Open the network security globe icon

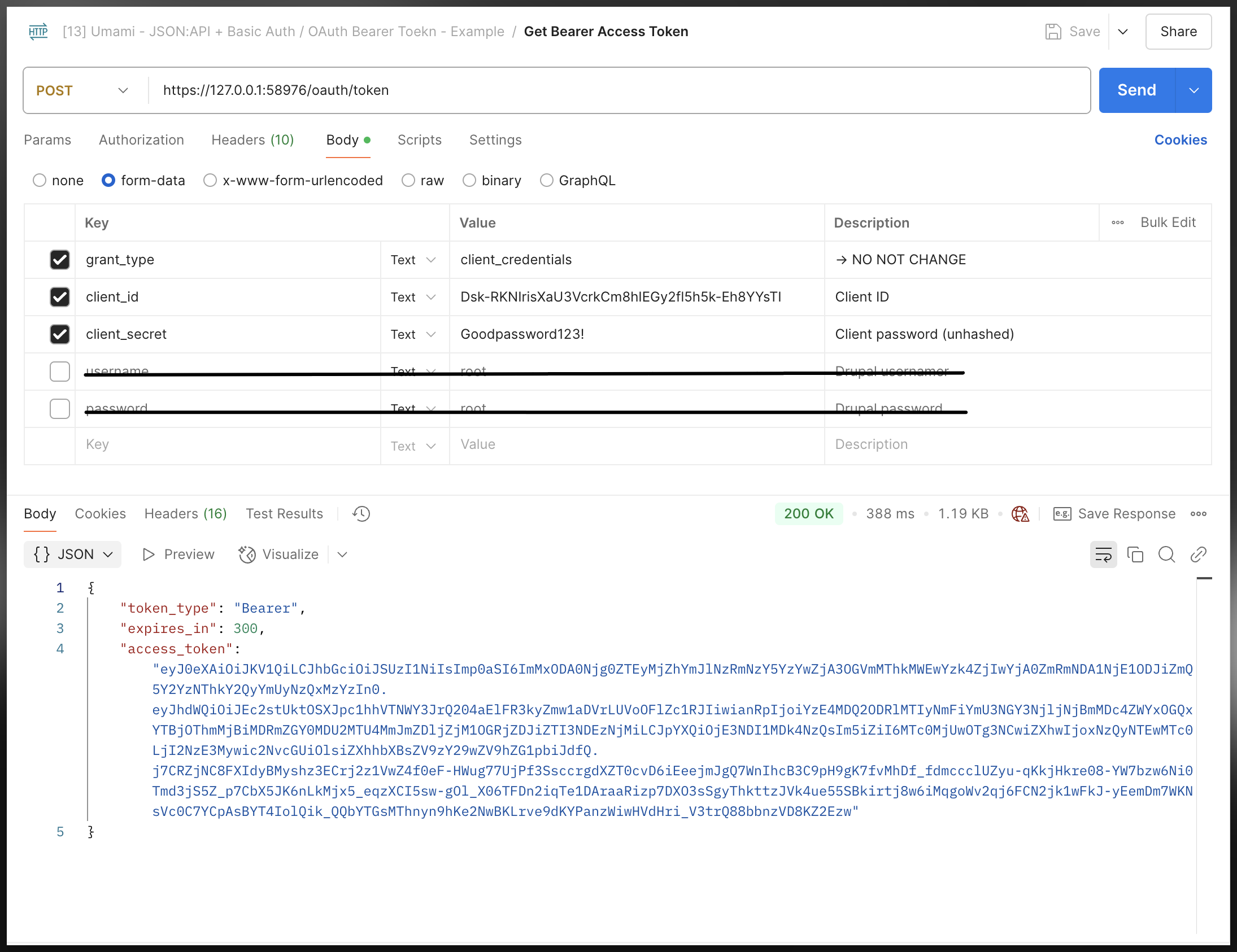click(1020, 514)
